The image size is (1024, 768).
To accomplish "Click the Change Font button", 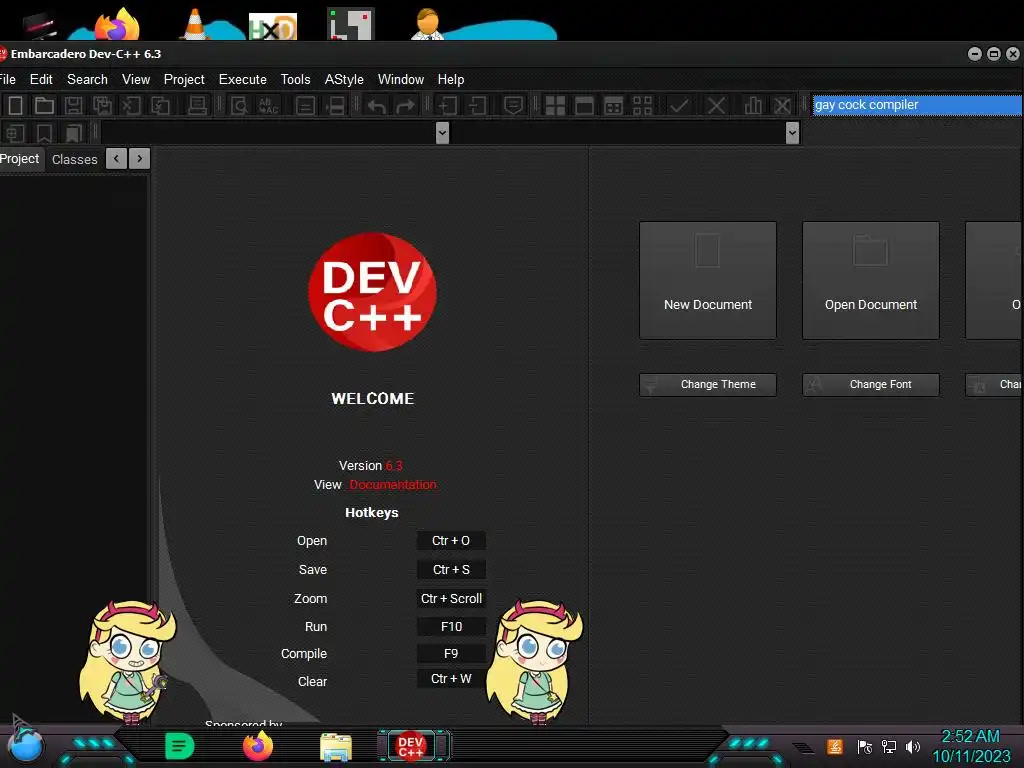I will click(871, 385).
